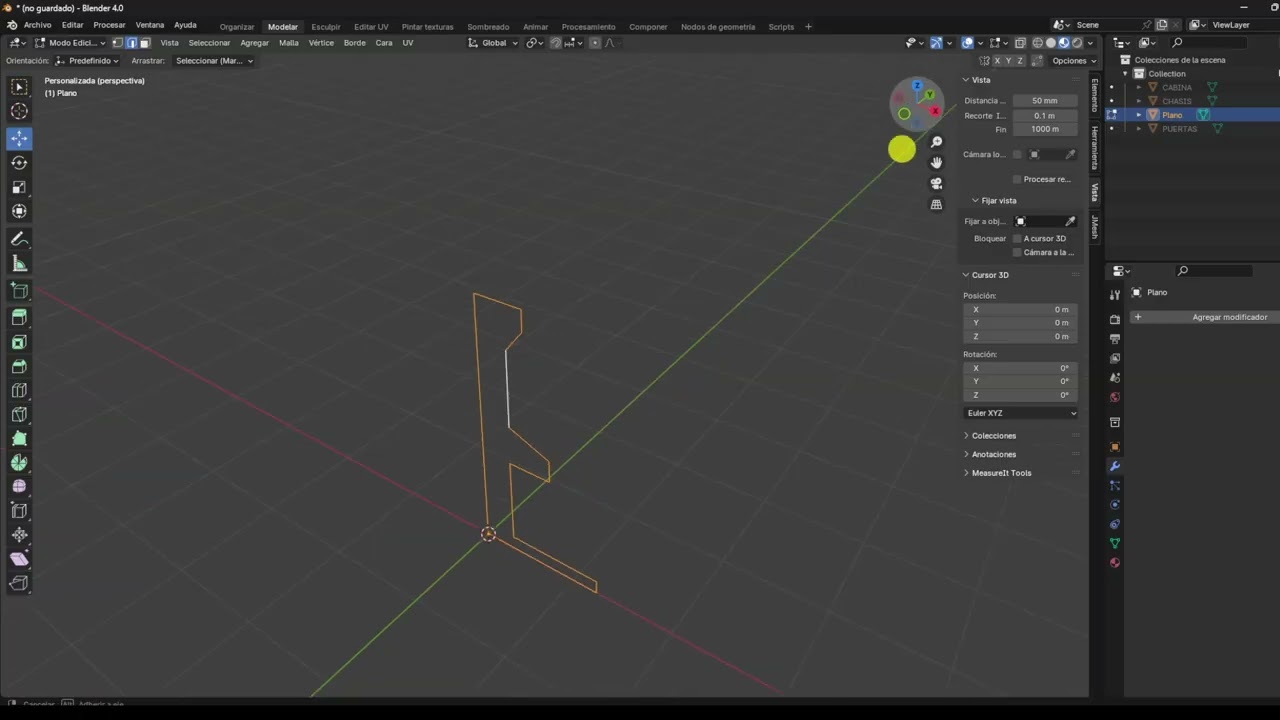The height and width of the screenshot is (720, 1280).
Task: Switch to wireframe viewport shading
Action: point(1038,43)
